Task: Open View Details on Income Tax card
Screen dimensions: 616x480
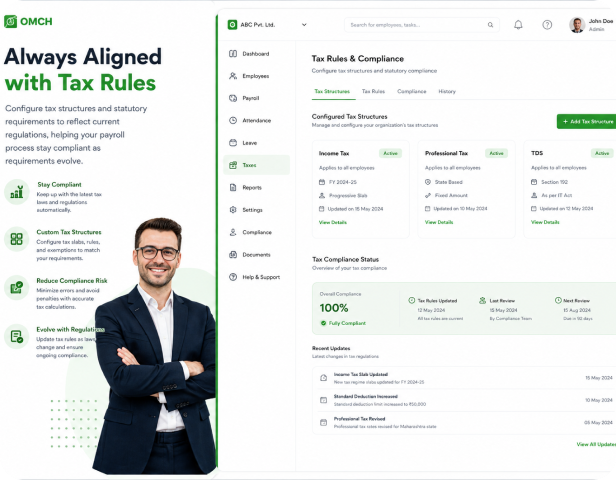Action: [x=333, y=222]
